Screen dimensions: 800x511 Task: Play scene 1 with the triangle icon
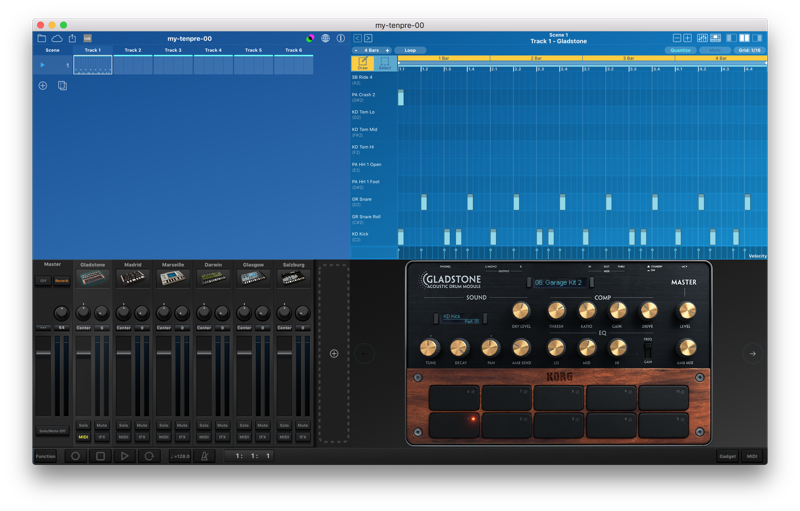coord(42,65)
